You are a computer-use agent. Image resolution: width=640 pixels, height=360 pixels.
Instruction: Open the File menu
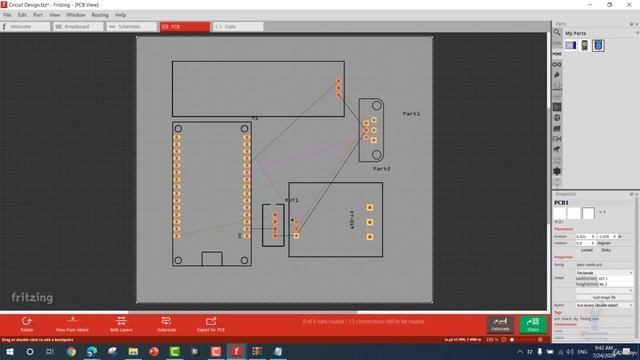click(7, 15)
